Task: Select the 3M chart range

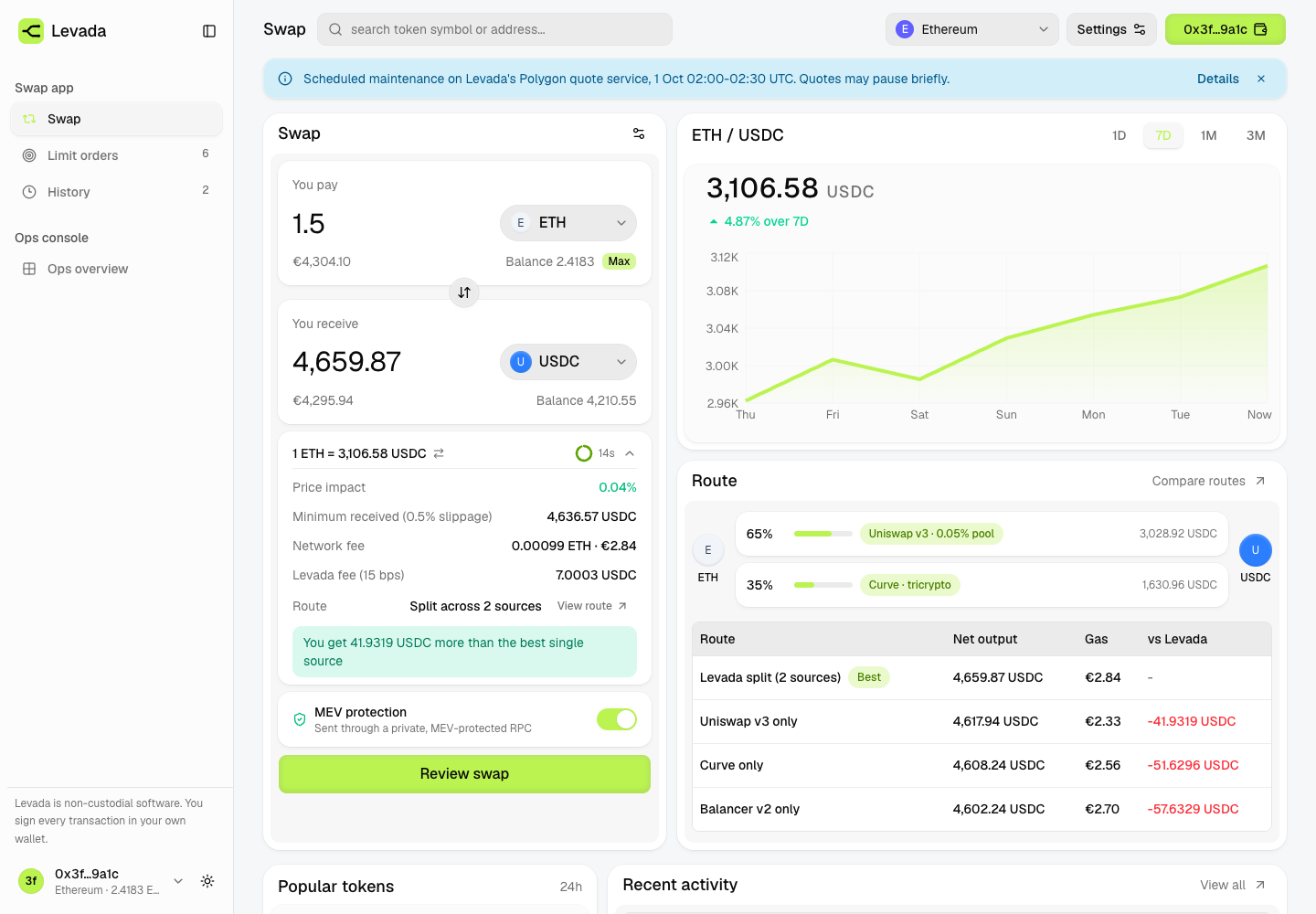Action: coord(1256,135)
